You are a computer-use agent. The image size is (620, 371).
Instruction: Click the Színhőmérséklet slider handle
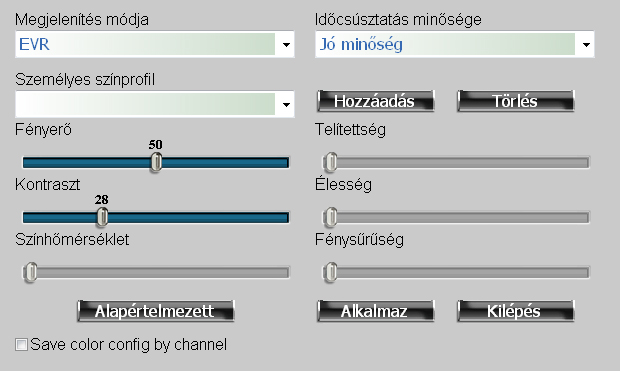[30, 272]
